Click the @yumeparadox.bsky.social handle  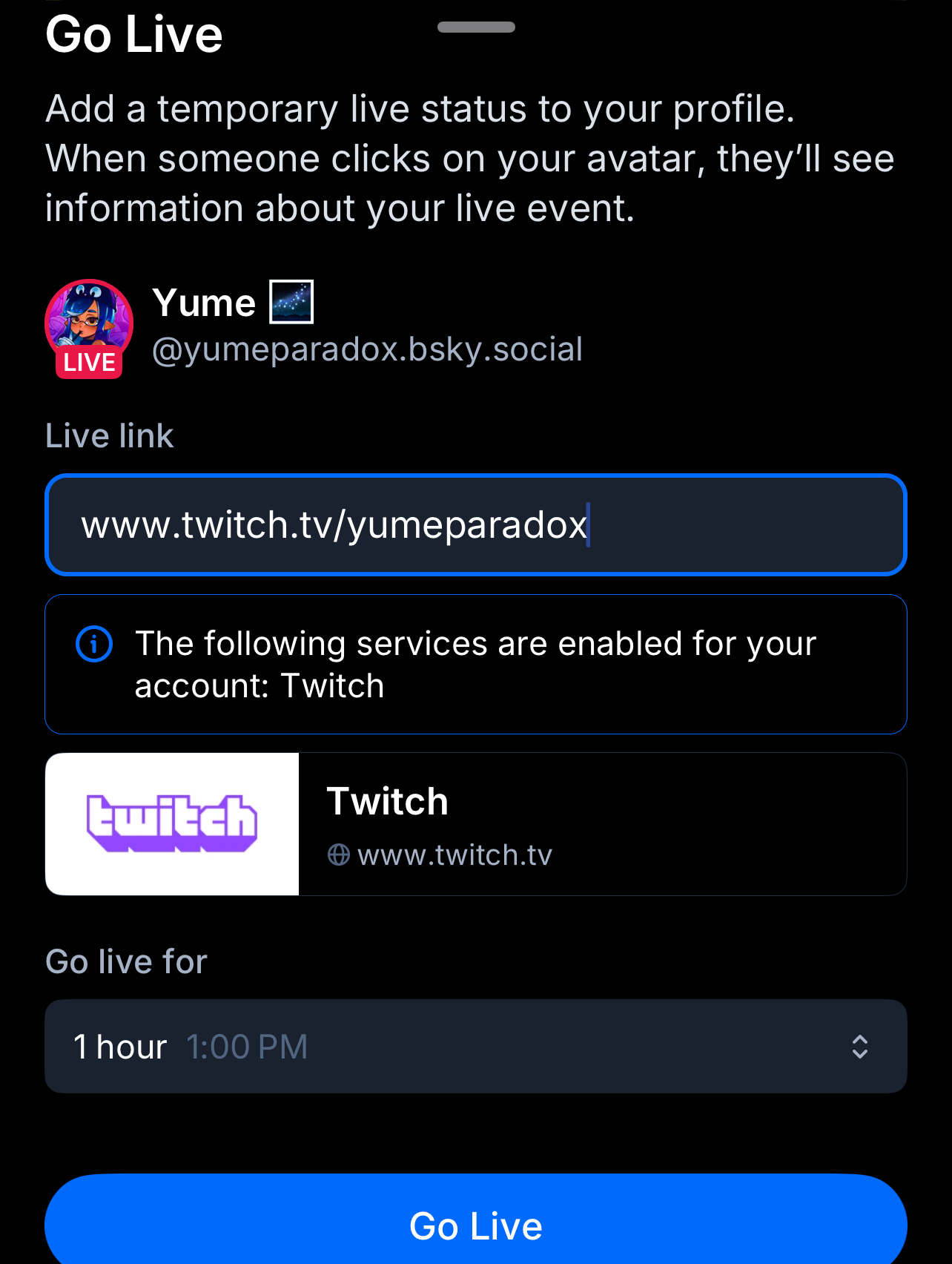(367, 349)
